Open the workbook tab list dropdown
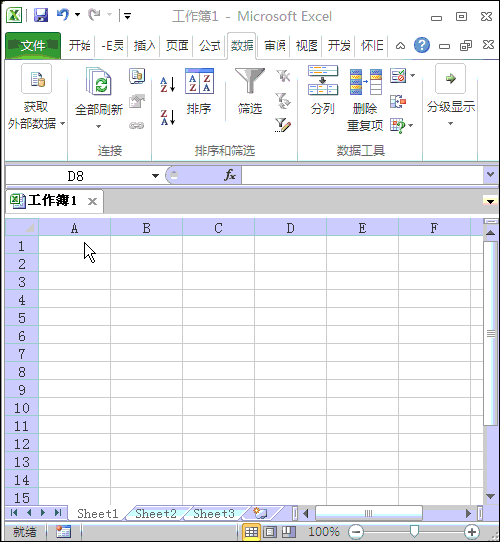500x542 pixels. point(490,201)
